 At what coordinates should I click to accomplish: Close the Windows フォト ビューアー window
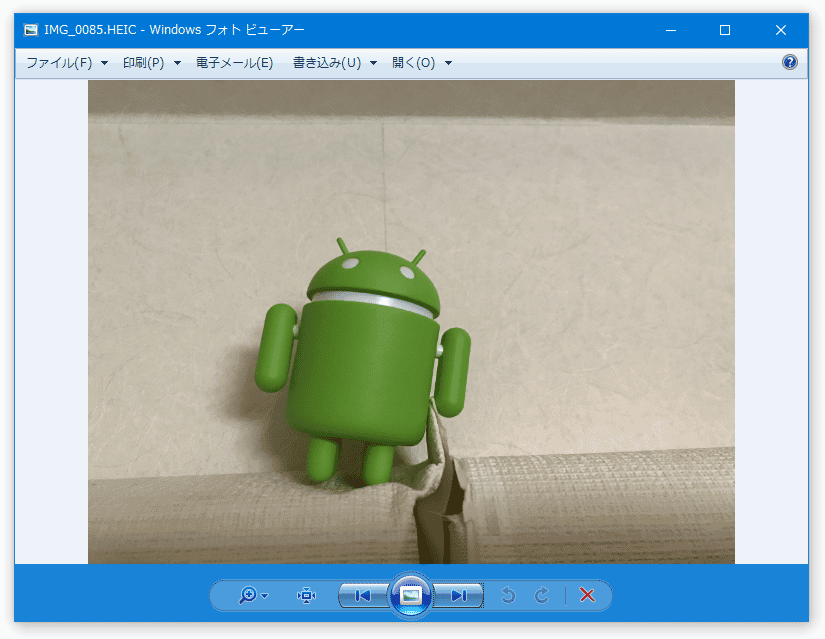pyautogui.click(x=781, y=30)
